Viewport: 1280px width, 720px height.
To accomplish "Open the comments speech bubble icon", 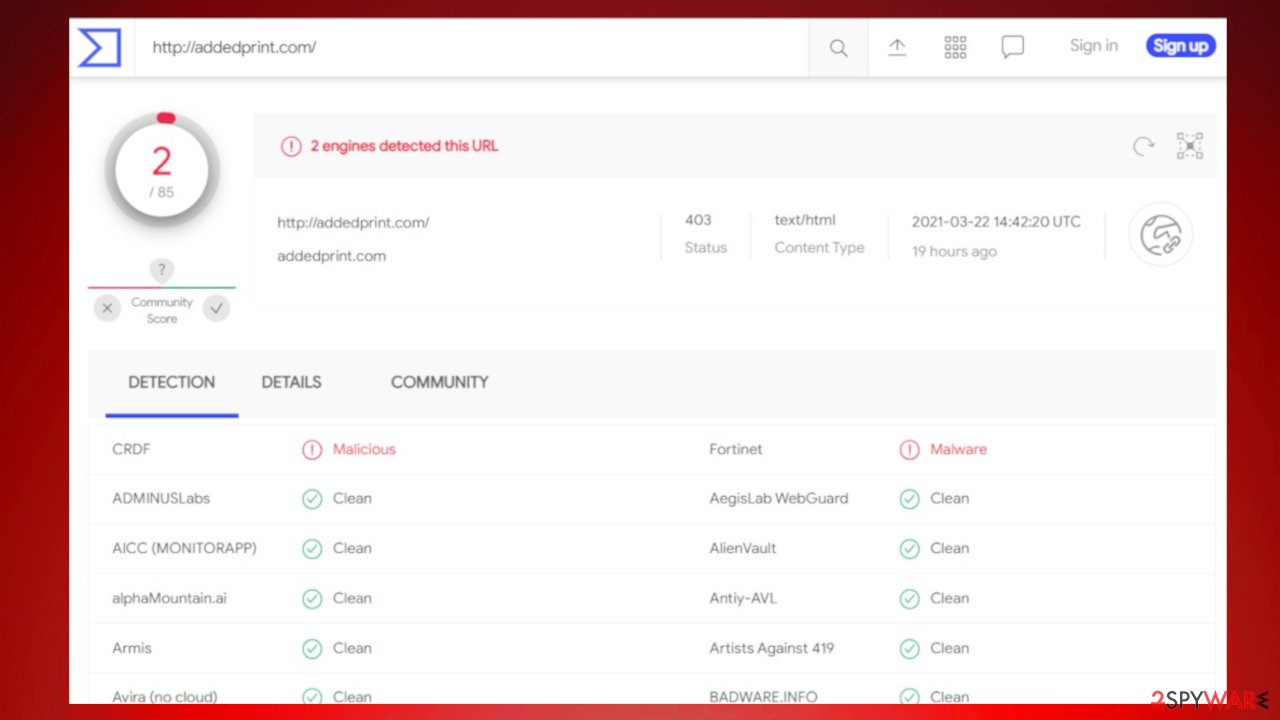I will click(1013, 47).
